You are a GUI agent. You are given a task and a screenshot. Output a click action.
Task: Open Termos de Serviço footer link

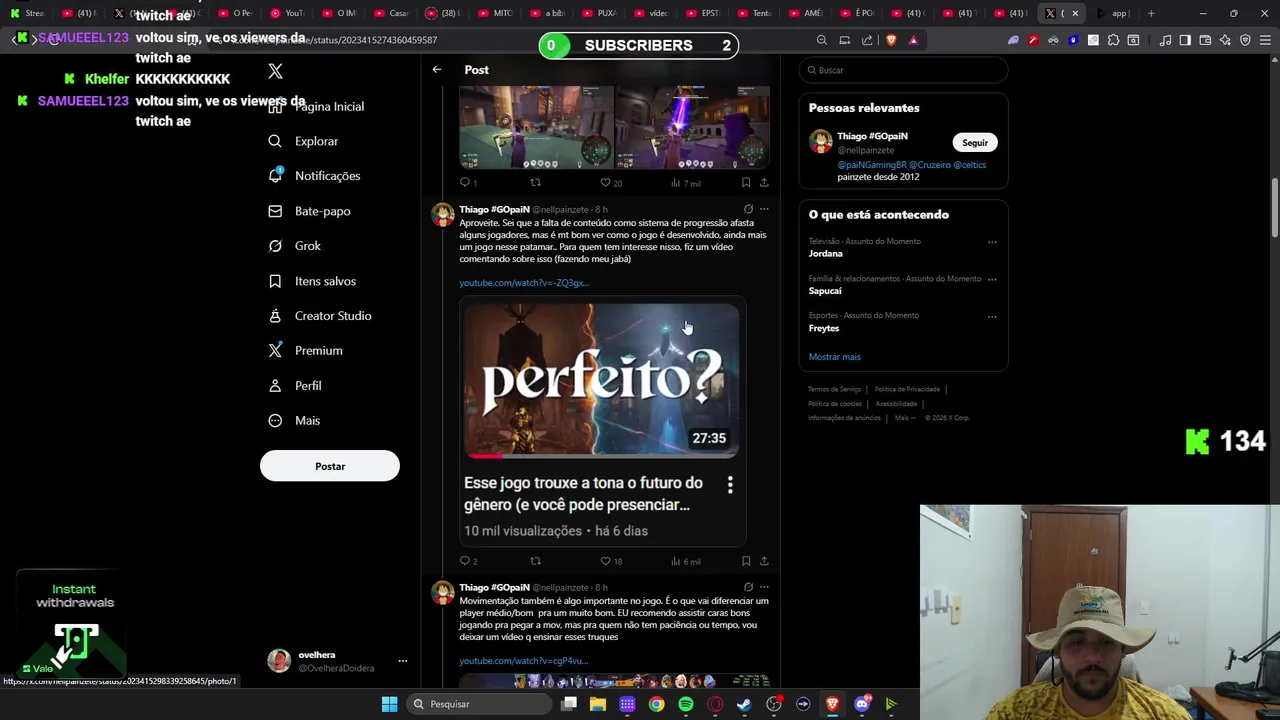coord(834,389)
